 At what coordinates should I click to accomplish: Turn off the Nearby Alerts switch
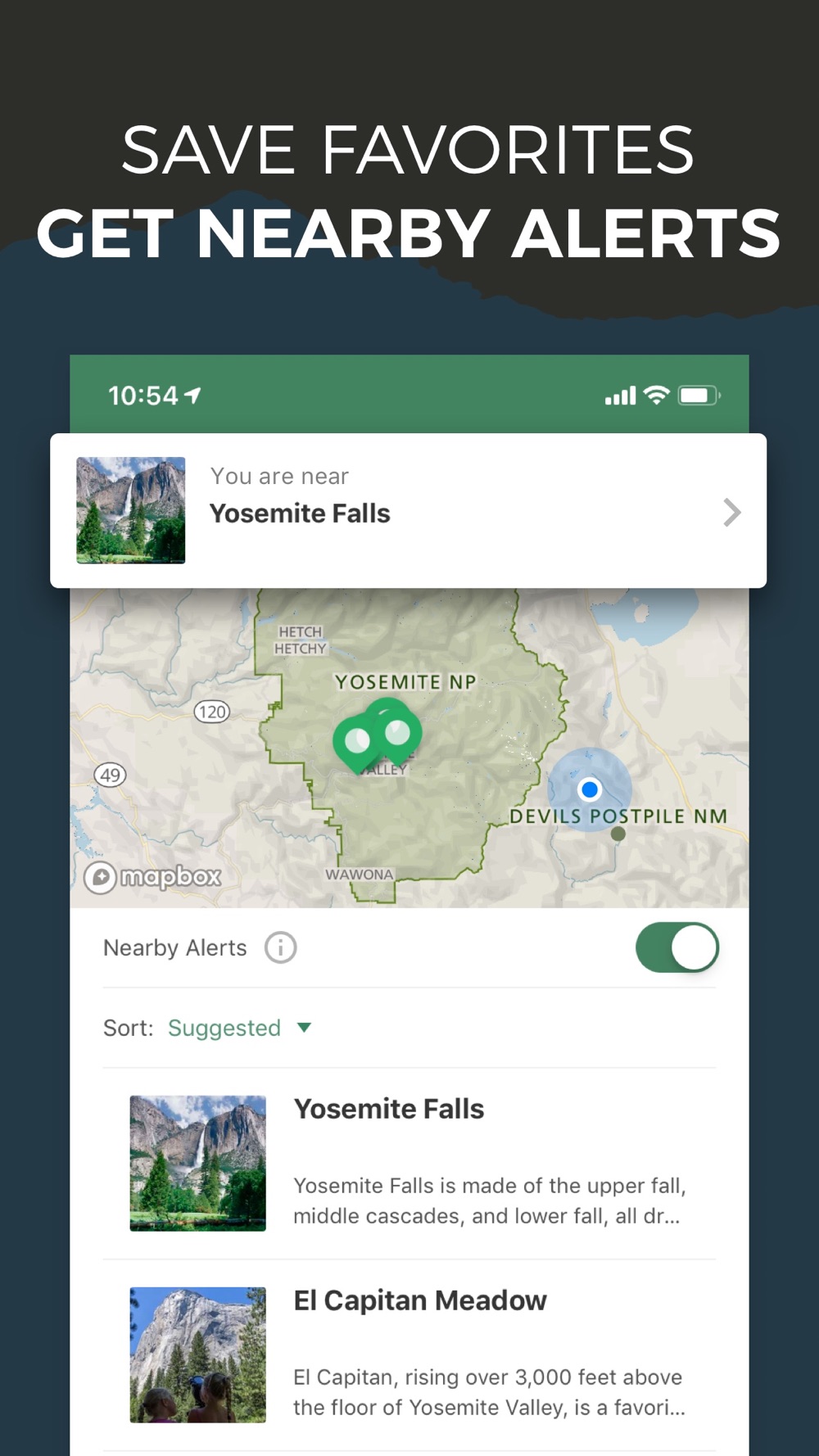pyautogui.click(x=677, y=947)
